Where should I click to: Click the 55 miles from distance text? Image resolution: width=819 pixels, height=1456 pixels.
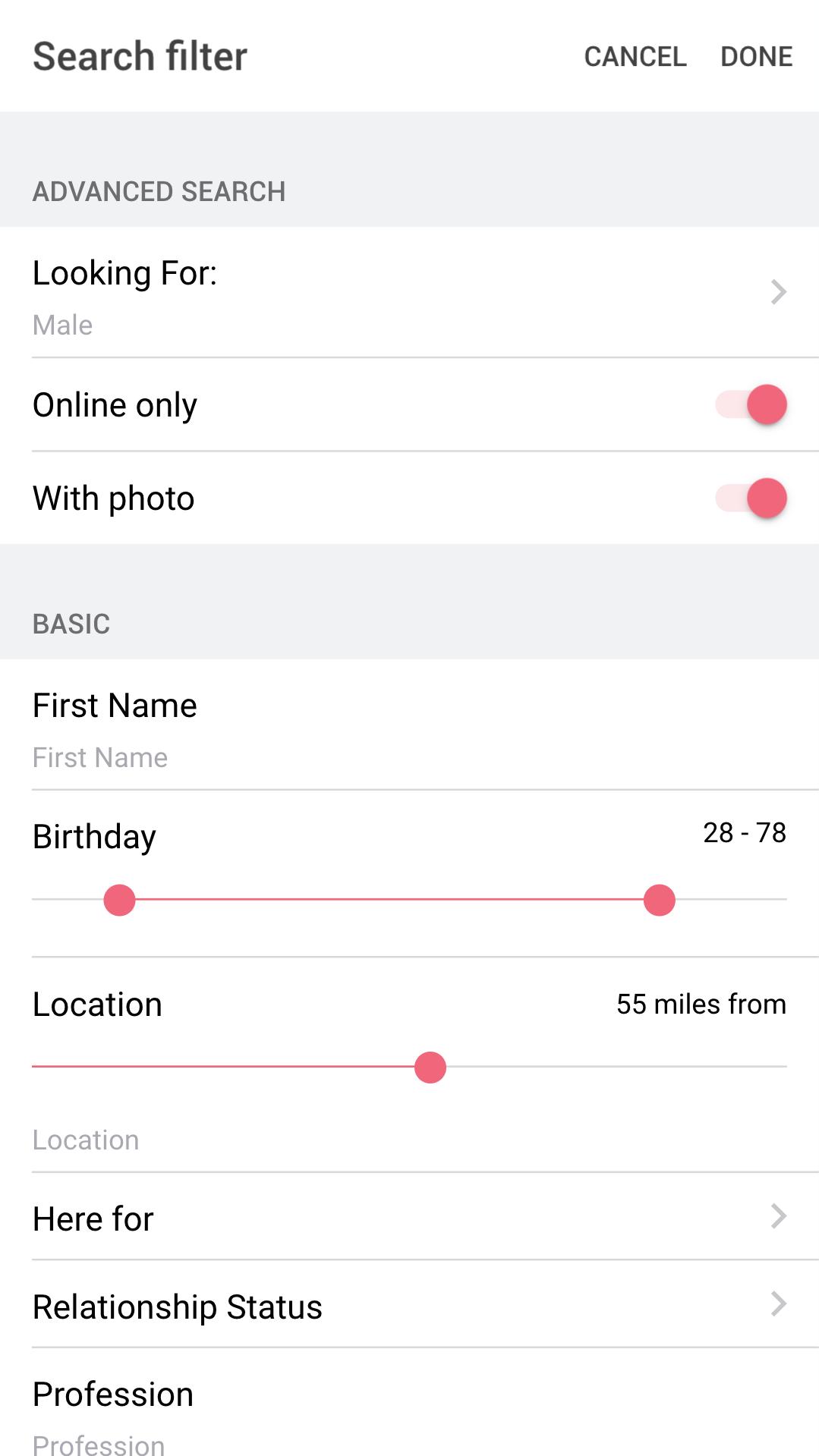coord(701,1004)
